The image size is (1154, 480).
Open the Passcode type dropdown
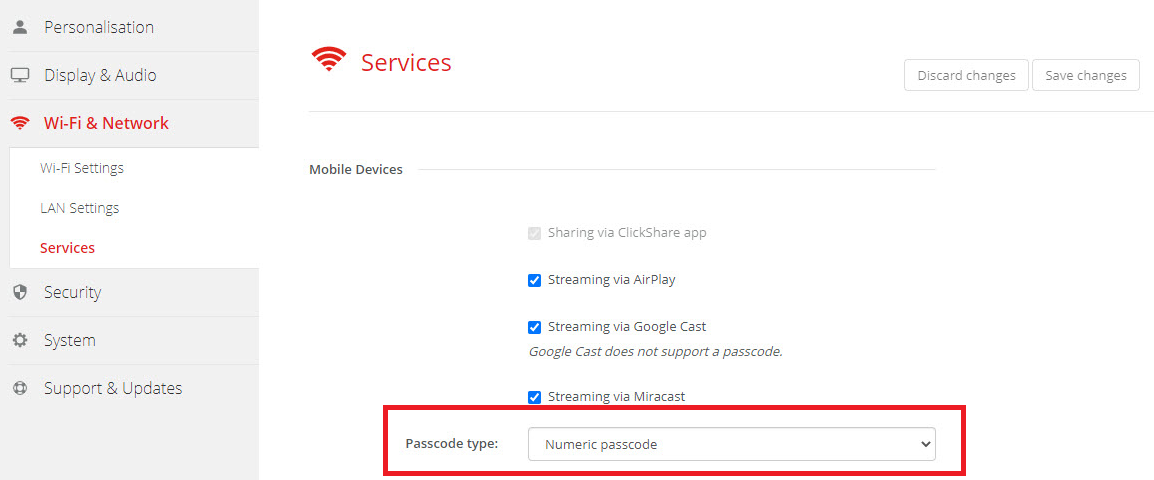click(x=731, y=444)
